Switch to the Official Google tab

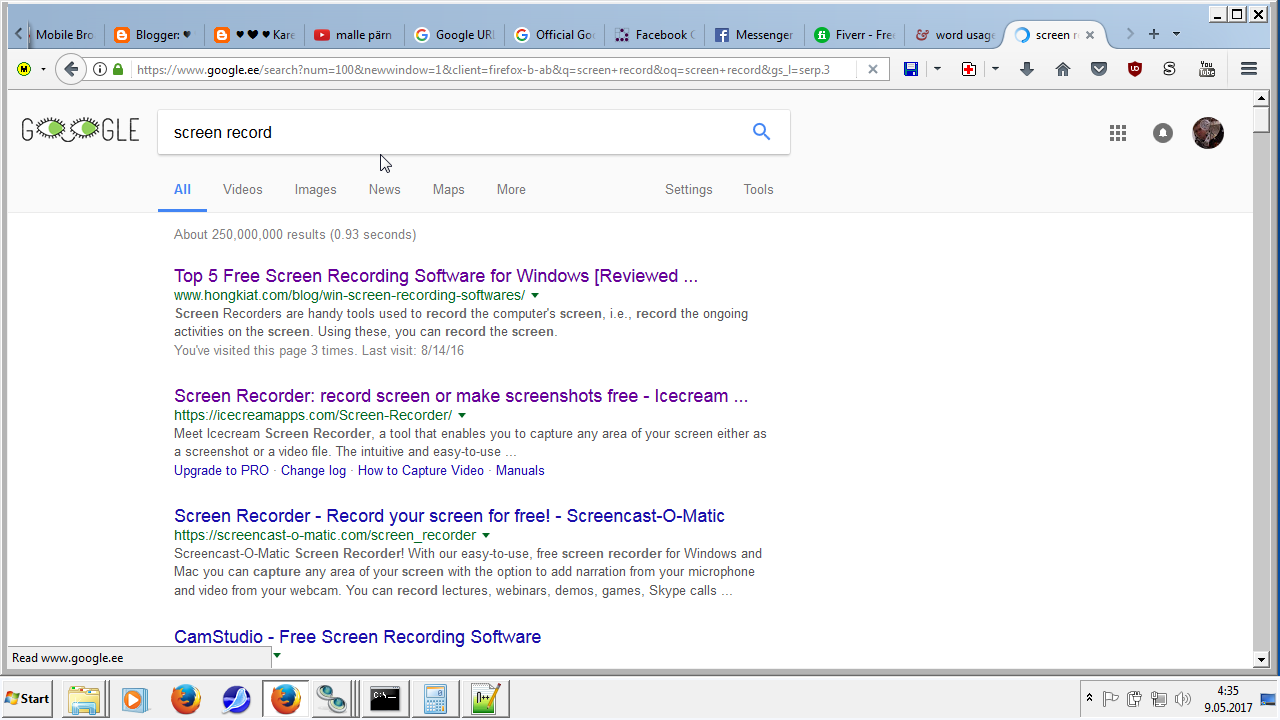(555, 35)
